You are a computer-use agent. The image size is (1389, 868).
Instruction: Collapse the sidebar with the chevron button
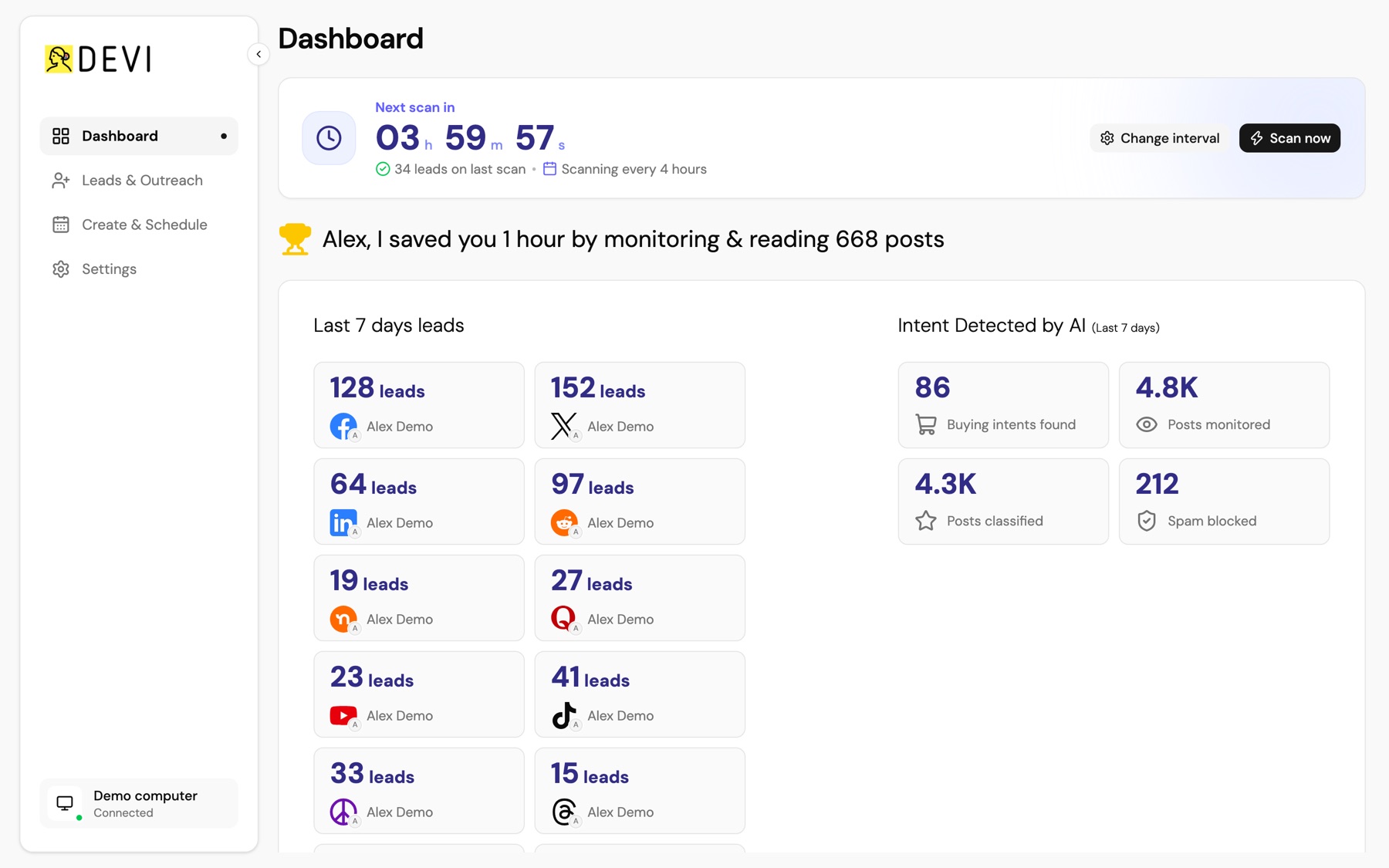[259, 54]
